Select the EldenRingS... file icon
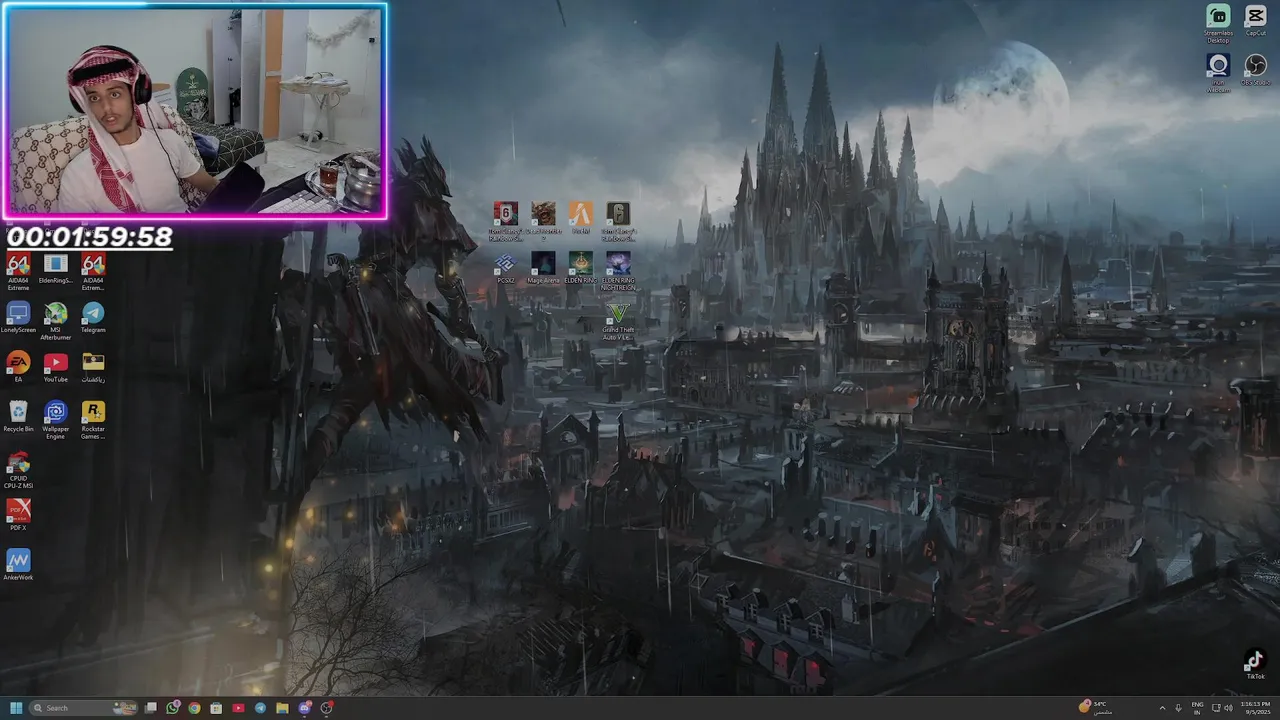This screenshot has height=720, width=1280. [56, 268]
